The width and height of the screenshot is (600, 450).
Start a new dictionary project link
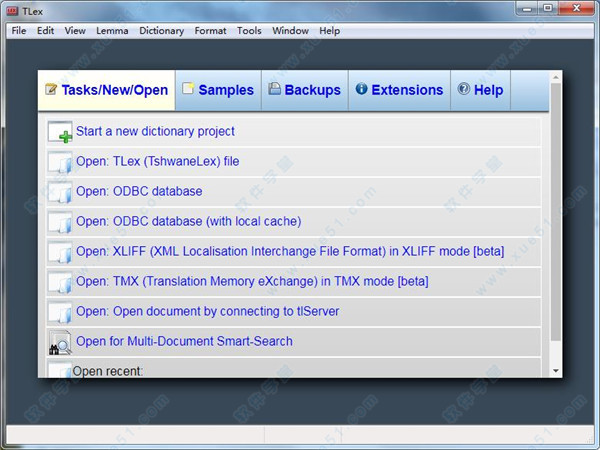pos(155,131)
